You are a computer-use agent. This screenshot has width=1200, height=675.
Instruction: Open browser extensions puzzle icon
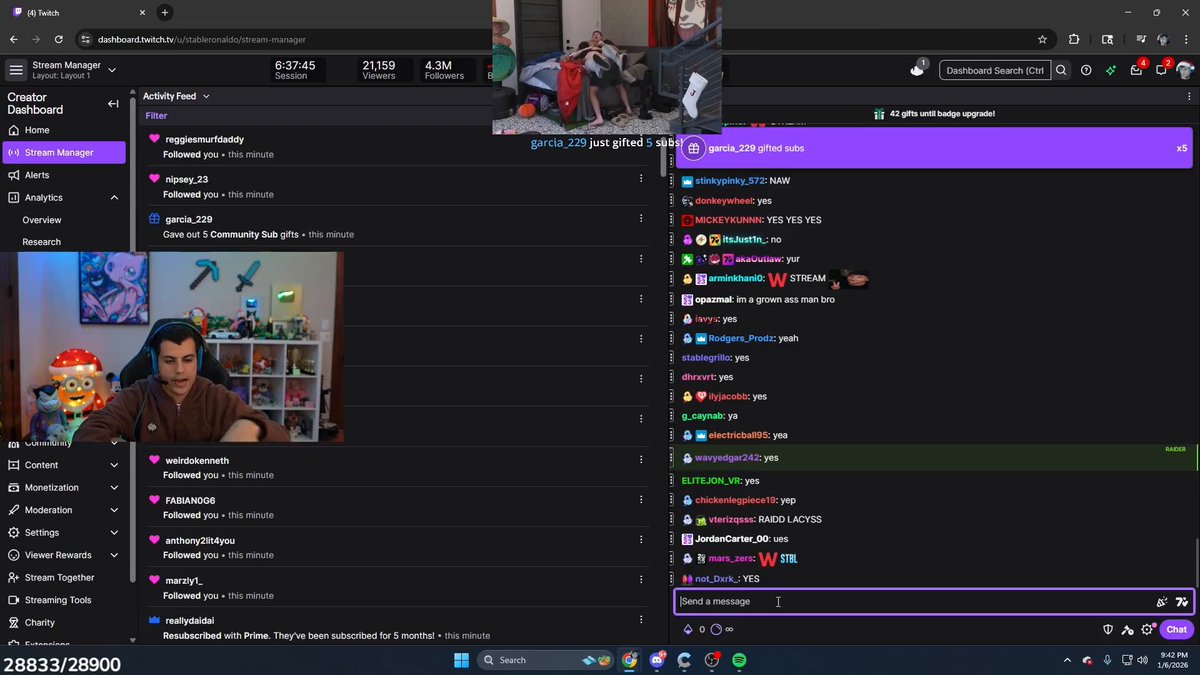pos(1074,39)
